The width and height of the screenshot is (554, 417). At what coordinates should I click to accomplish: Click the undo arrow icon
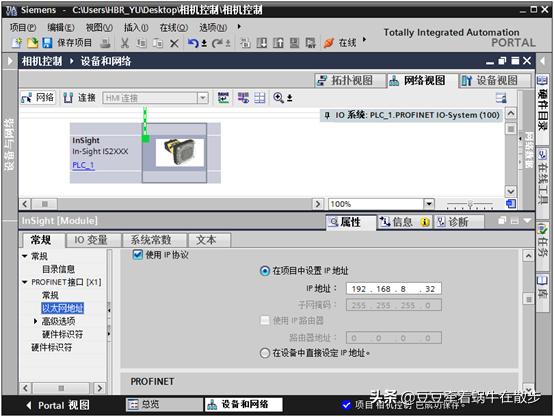[x=193, y=43]
